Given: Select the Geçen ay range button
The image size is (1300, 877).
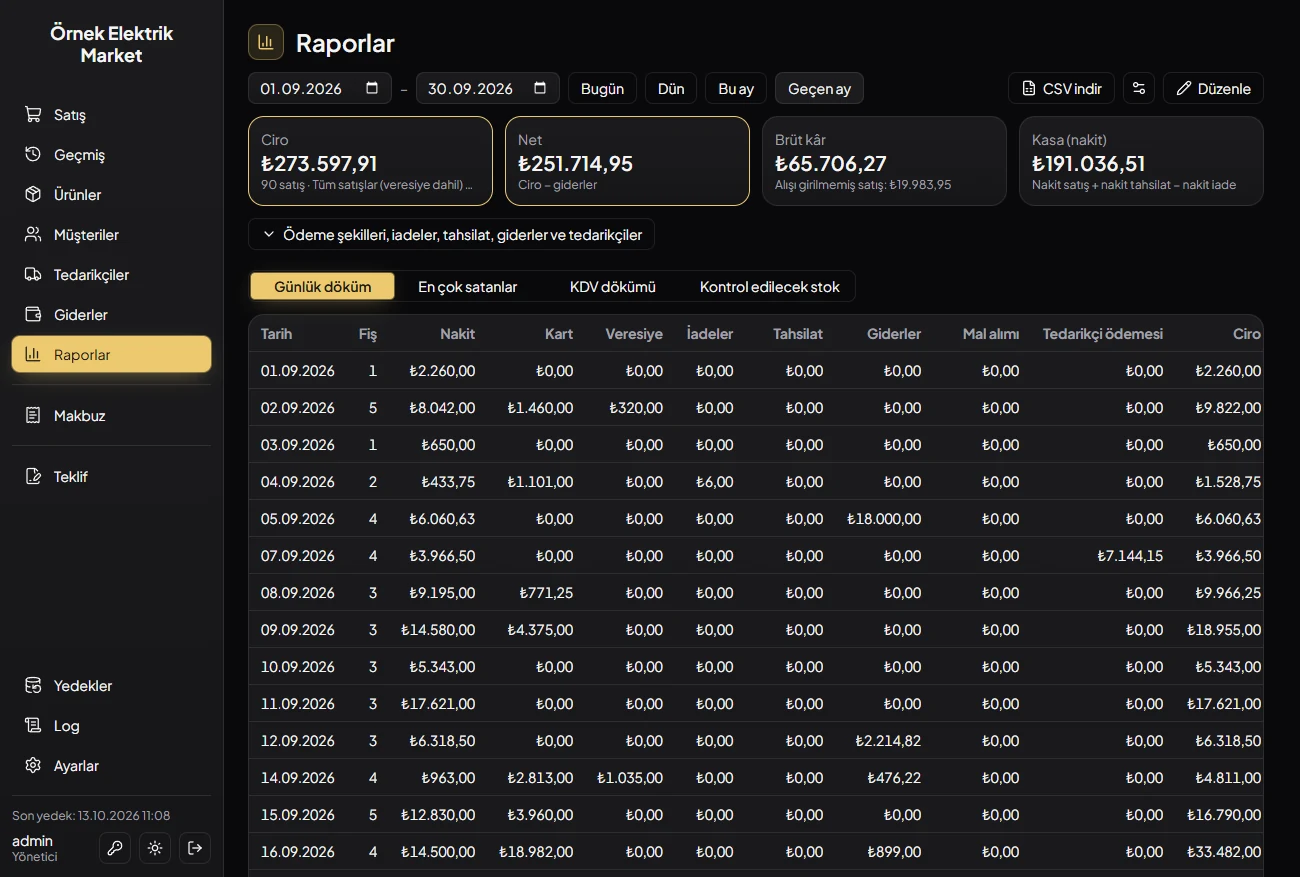Looking at the screenshot, I should coord(819,88).
